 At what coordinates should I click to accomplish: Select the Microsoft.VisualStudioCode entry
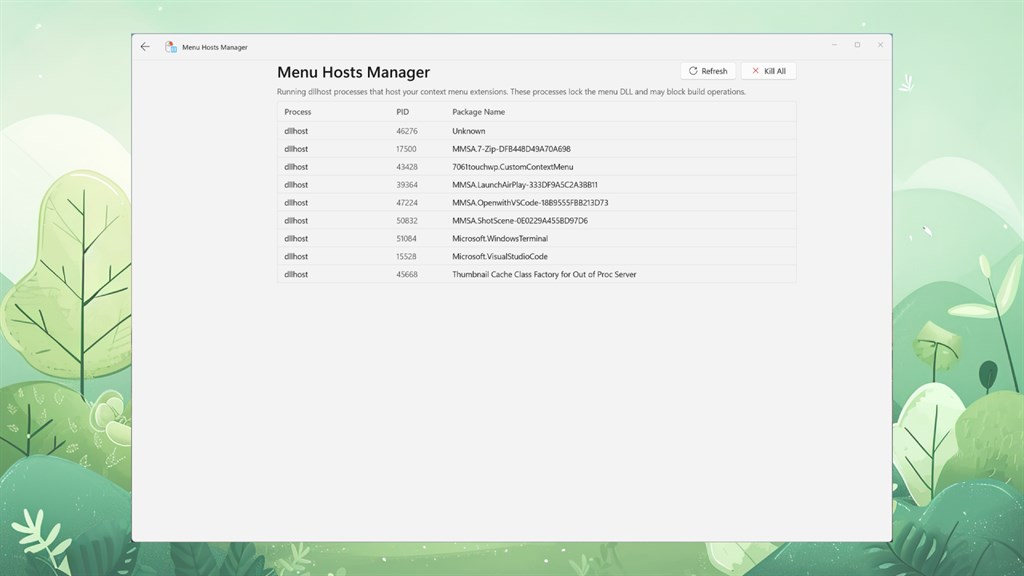pos(500,257)
